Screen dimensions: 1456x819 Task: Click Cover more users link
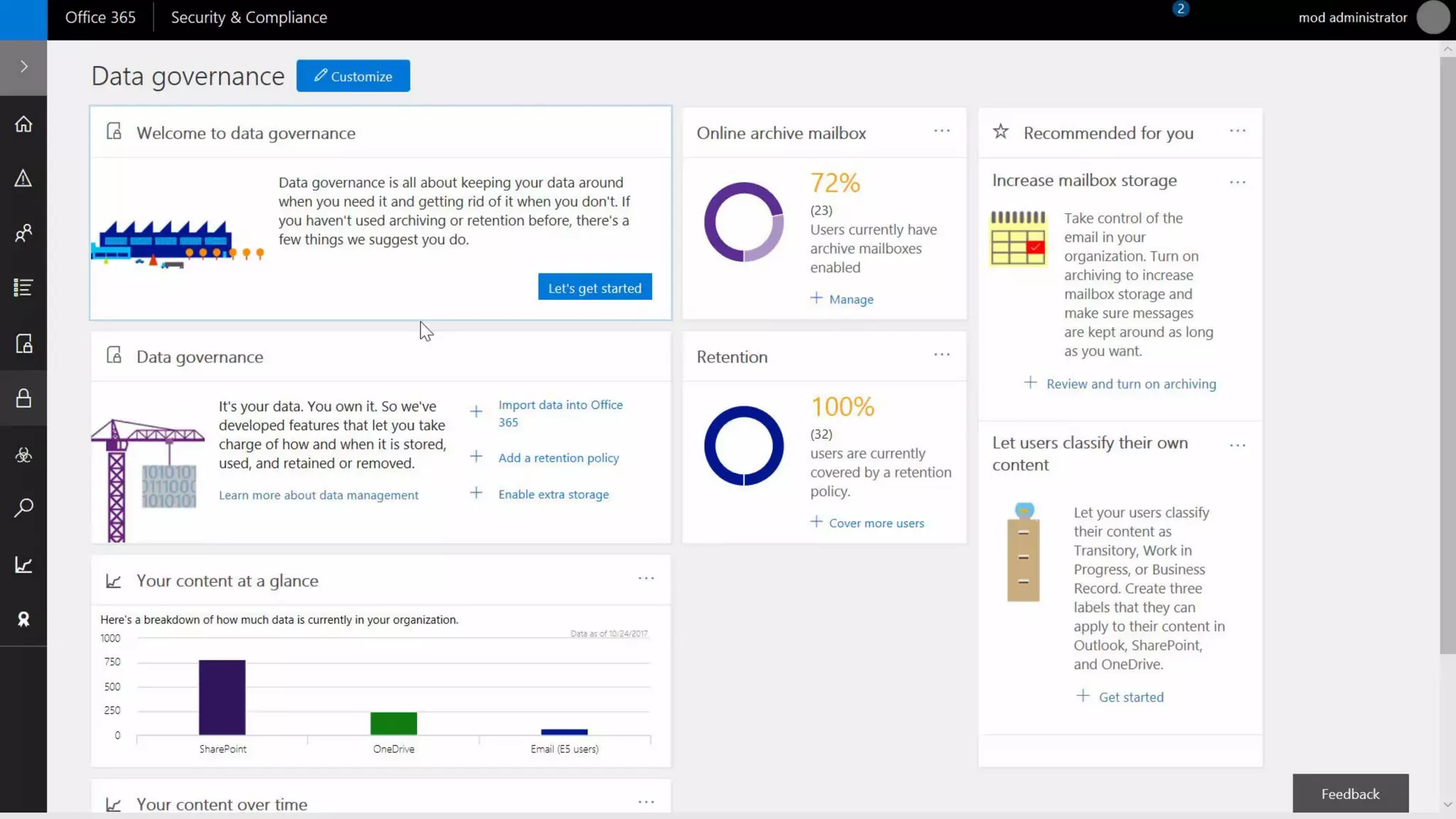[x=877, y=523]
